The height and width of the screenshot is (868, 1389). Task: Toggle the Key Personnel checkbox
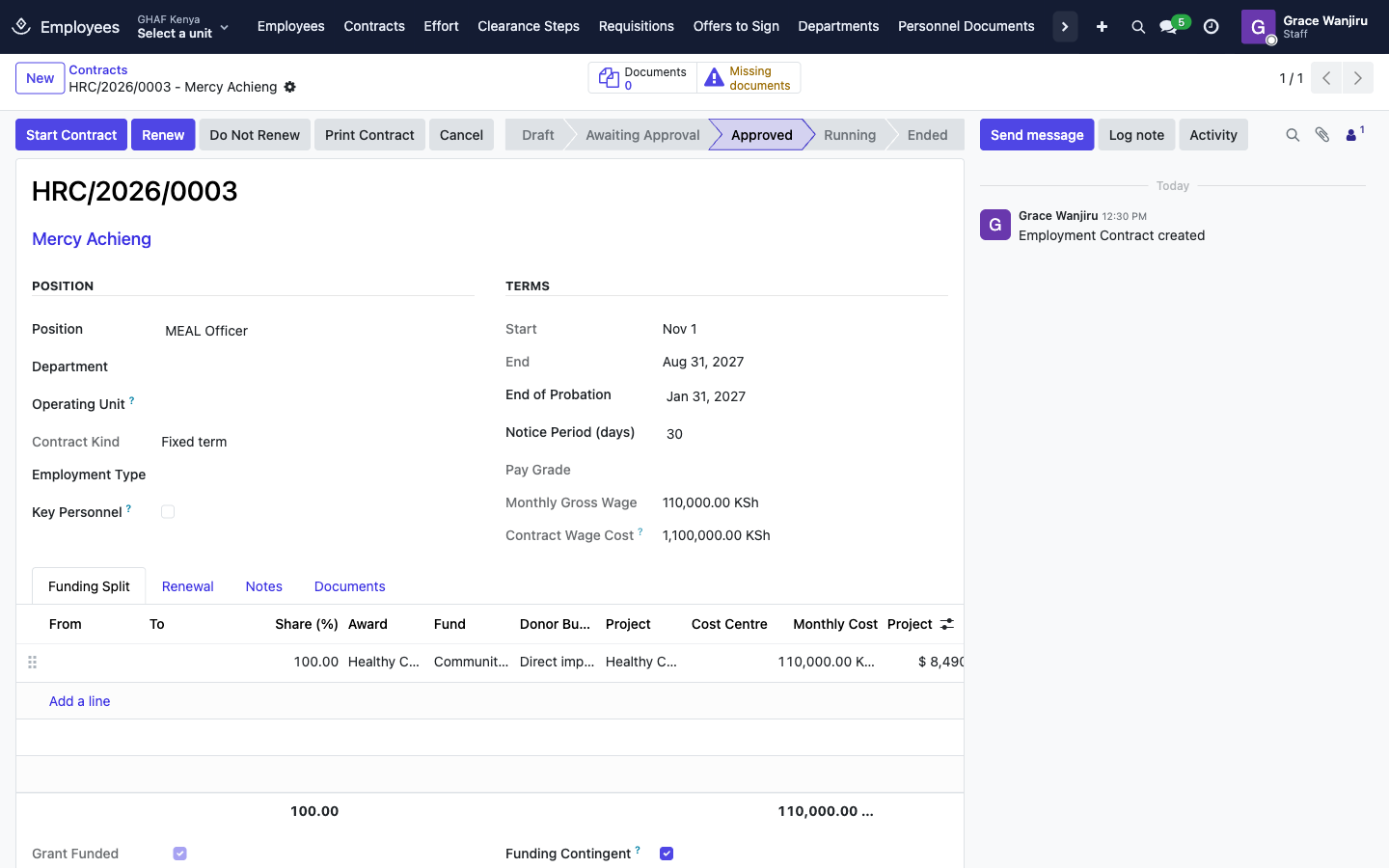(168, 512)
